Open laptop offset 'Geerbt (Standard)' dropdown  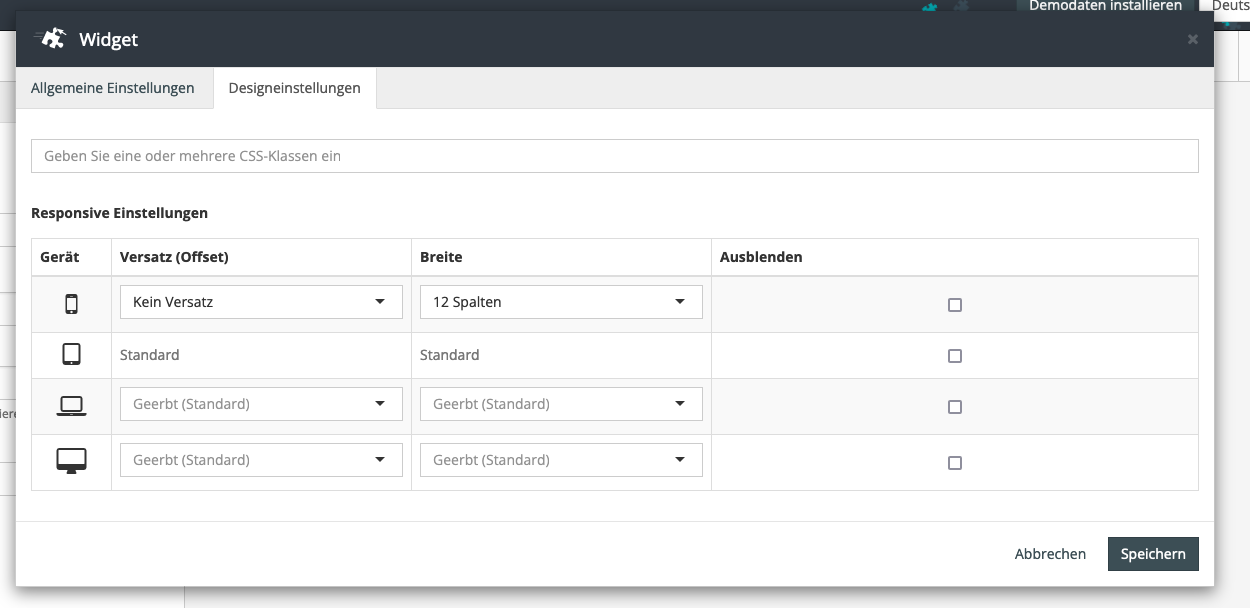tap(261, 404)
